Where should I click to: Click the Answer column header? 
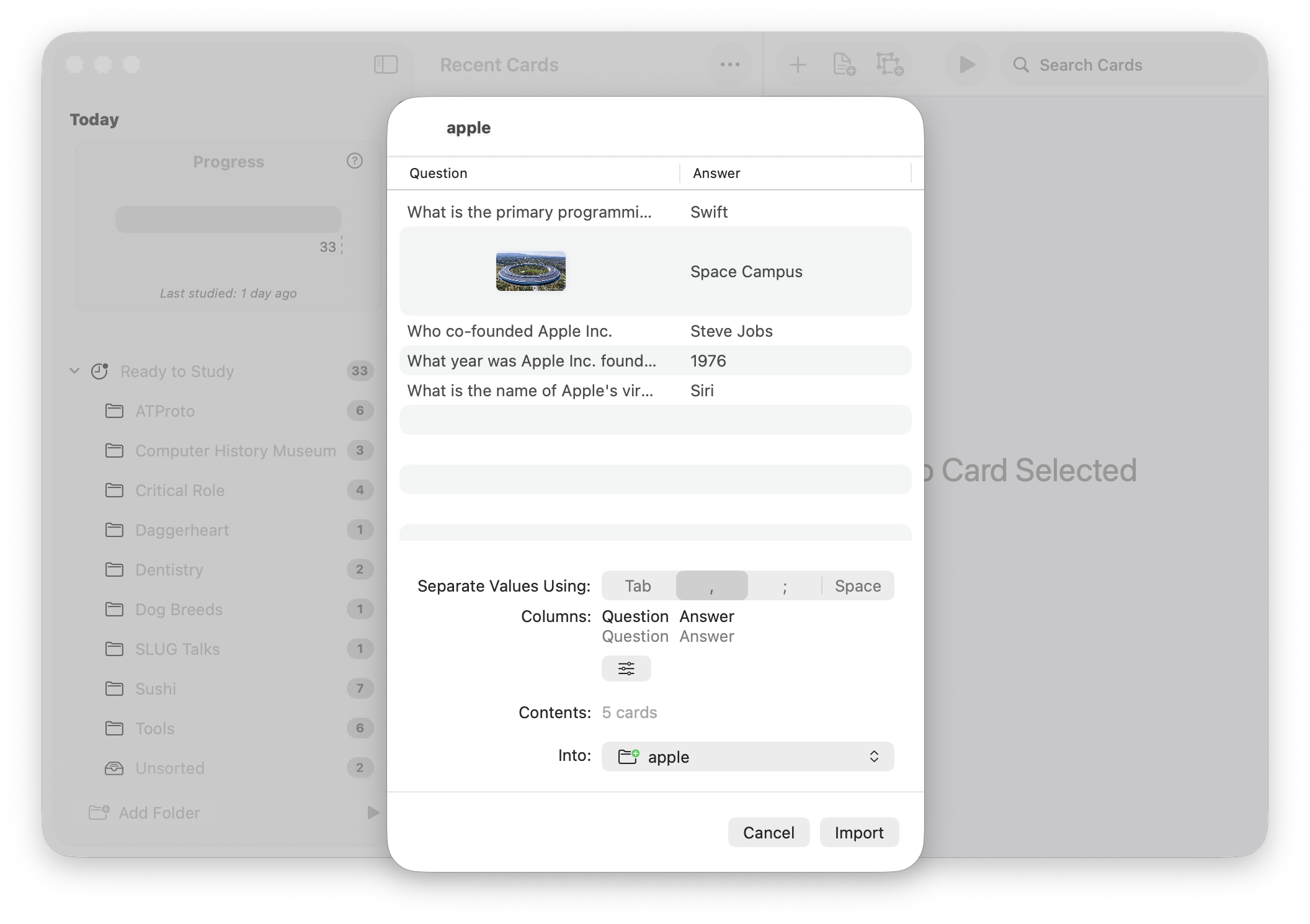[x=716, y=173]
